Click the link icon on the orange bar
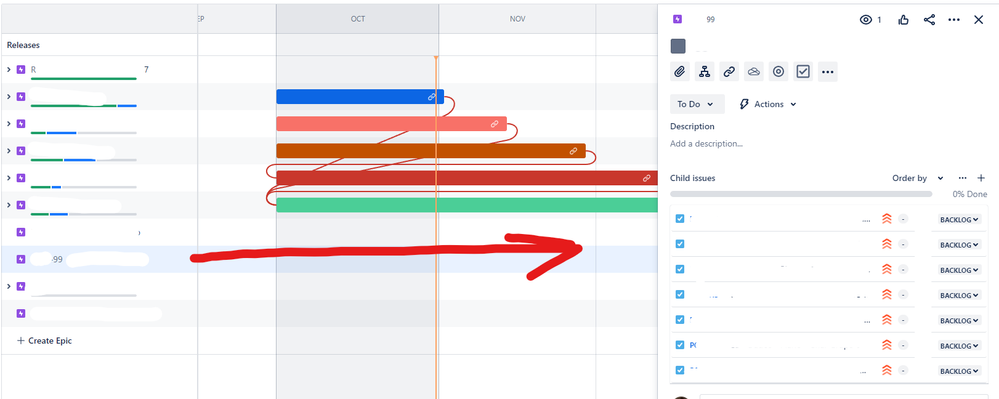The width and height of the screenshot is (999, 399). point(573,151)
